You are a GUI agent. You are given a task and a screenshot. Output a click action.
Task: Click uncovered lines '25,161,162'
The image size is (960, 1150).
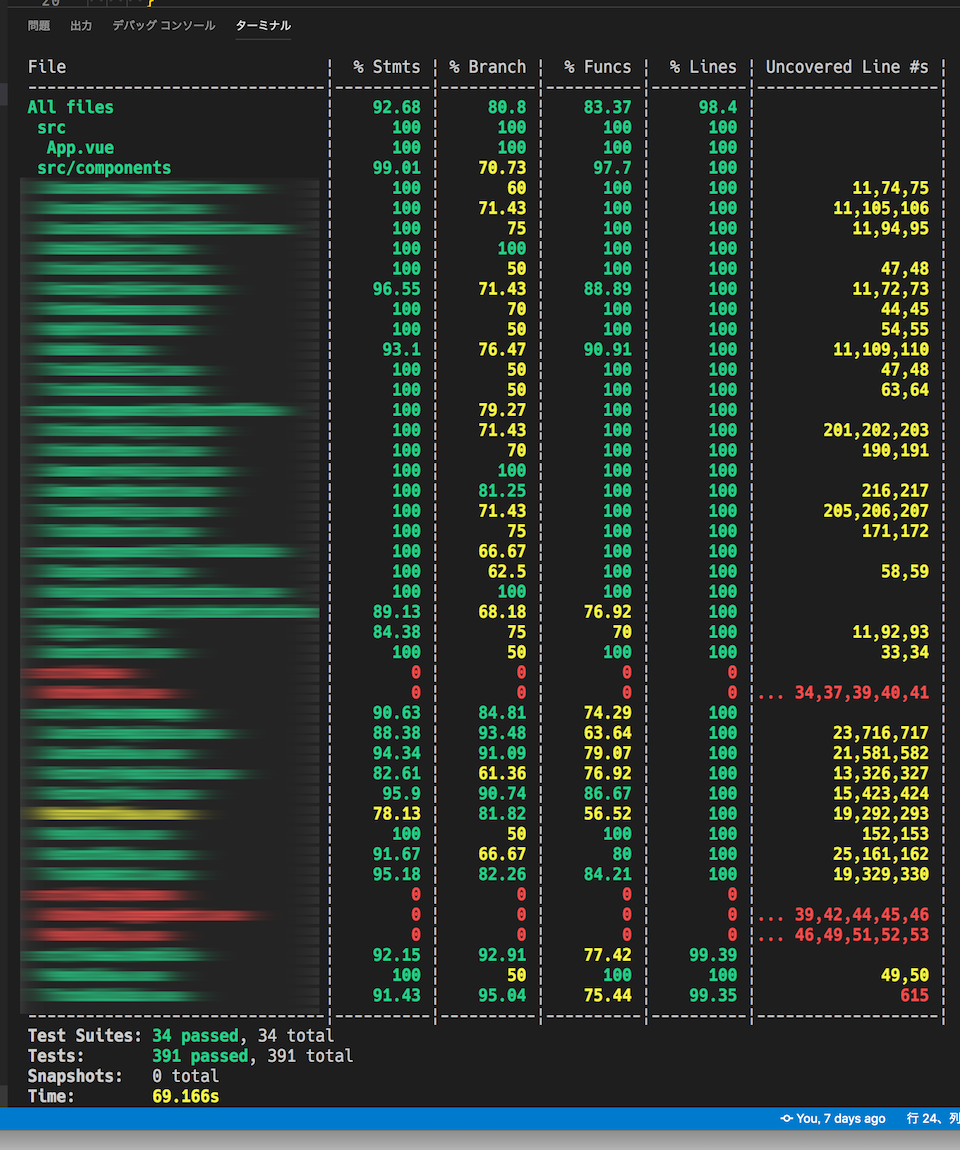[881, 854]
